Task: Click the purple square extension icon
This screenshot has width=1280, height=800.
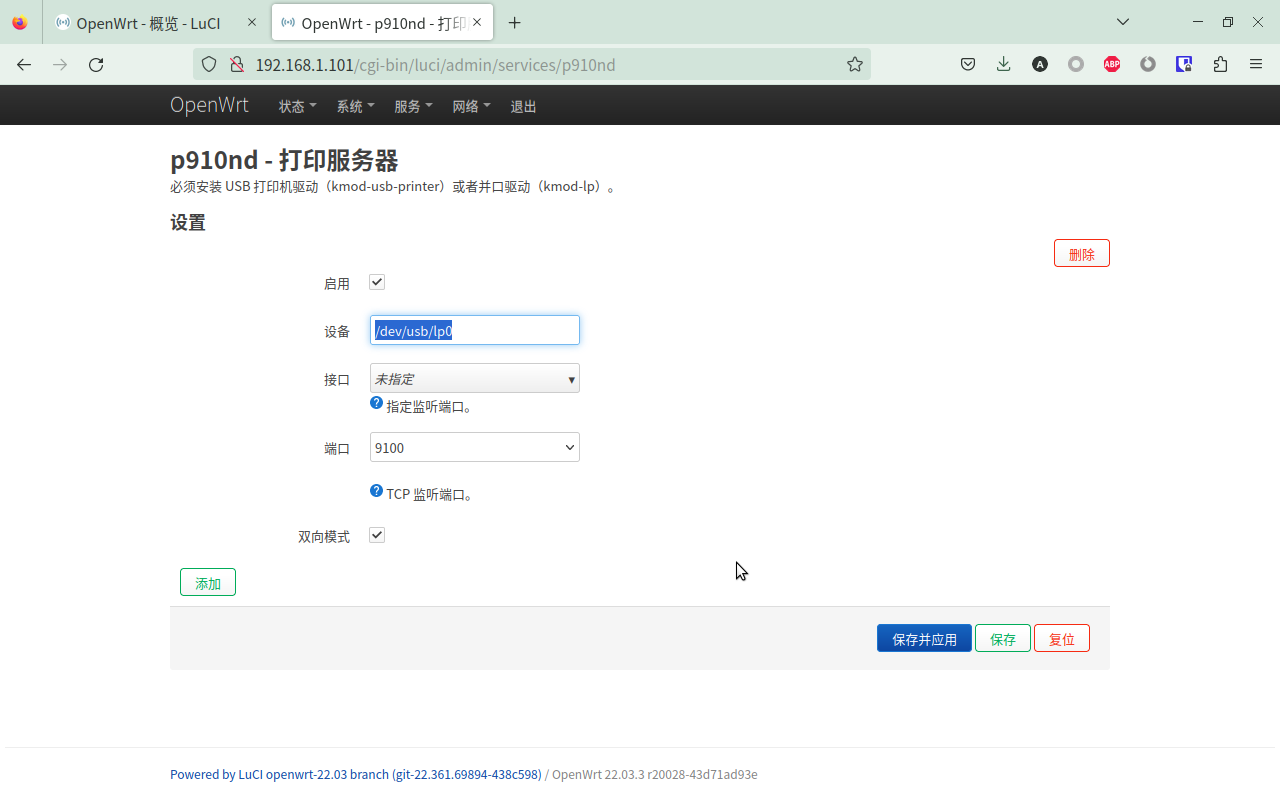Action: point(1184,64)
